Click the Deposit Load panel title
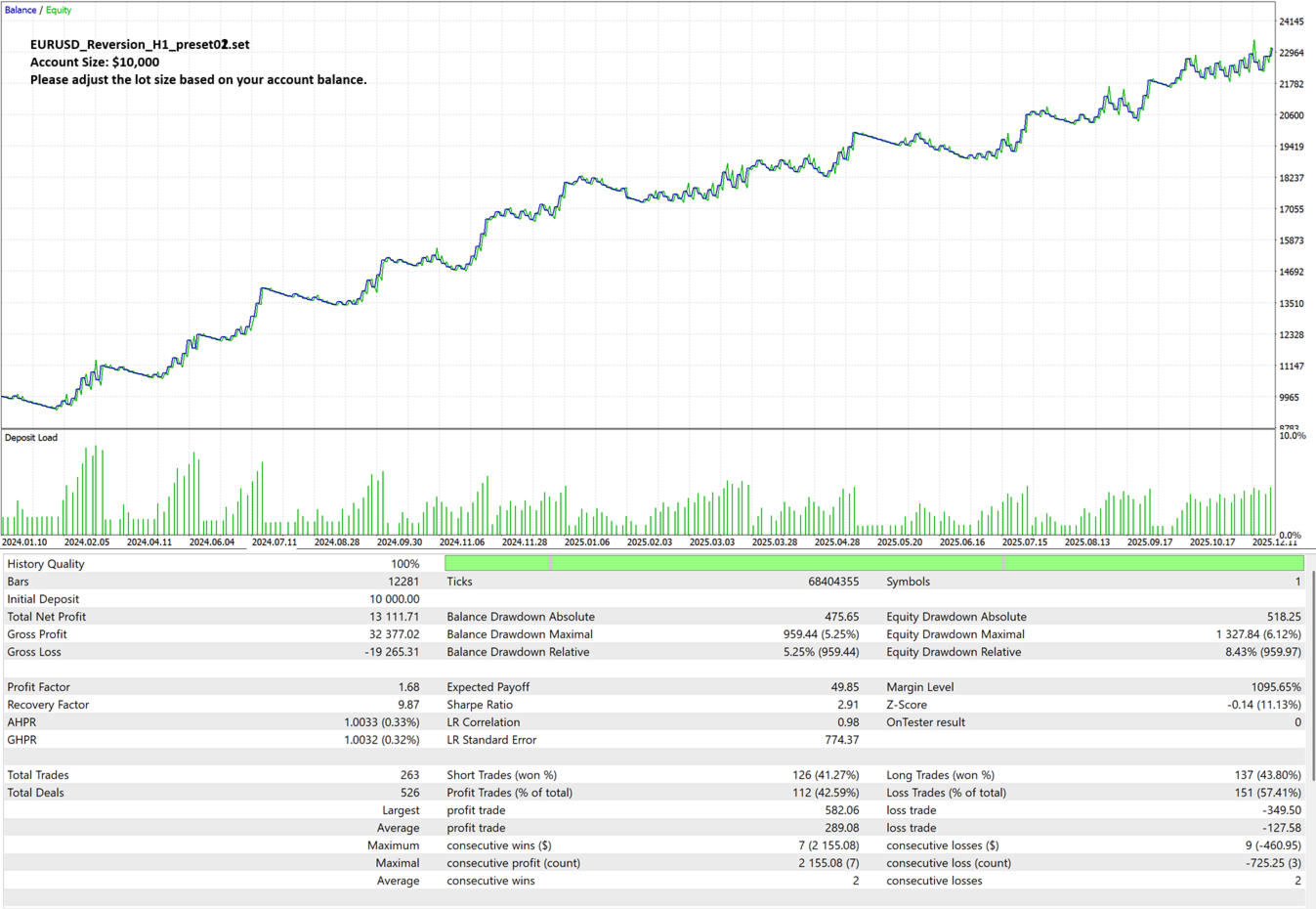1316x909 pixels. coord(30,437)
